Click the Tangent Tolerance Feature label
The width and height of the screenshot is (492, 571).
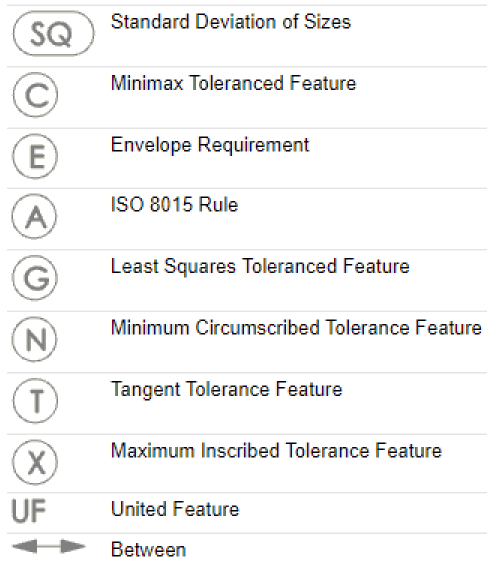(x=227, y=389)
